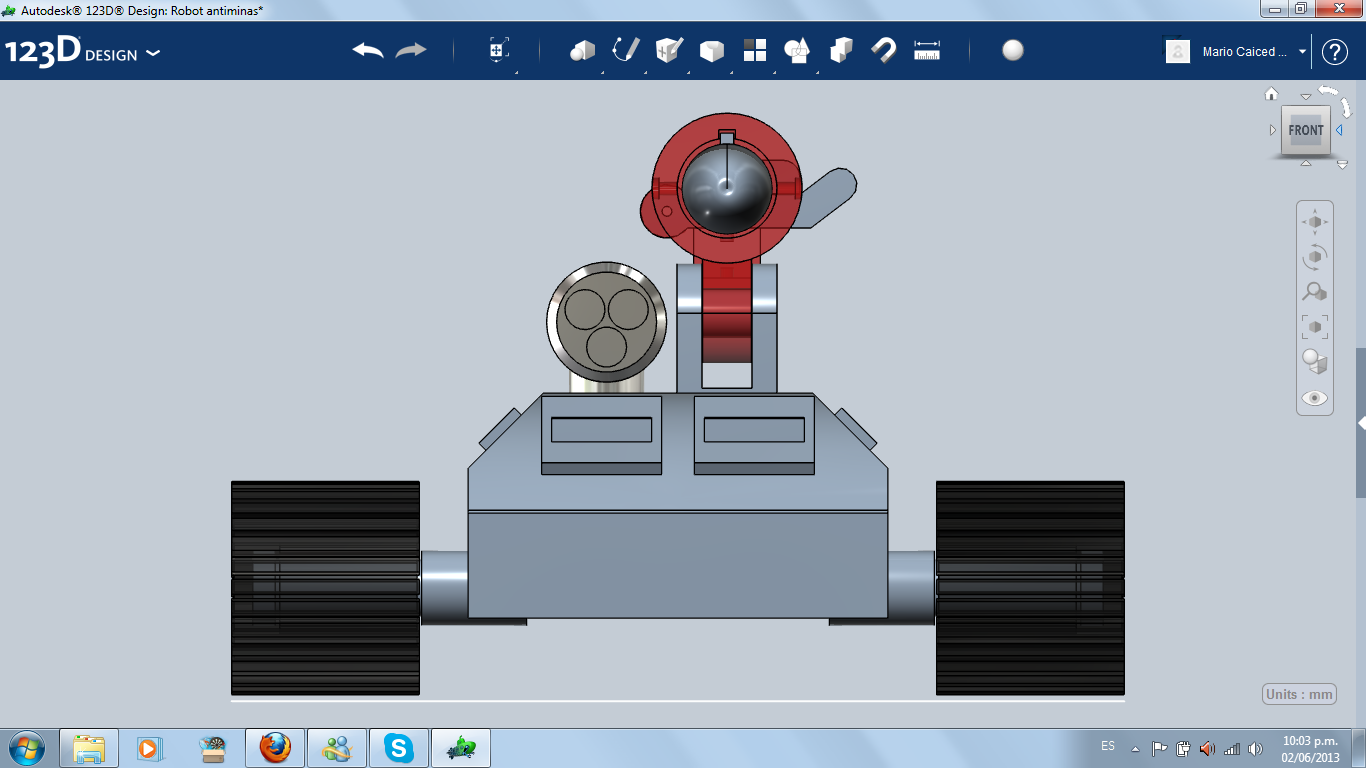Click the view cube left arrow
The image size is (1366, 769).
pyautogui.click(x=1273, y=131)
